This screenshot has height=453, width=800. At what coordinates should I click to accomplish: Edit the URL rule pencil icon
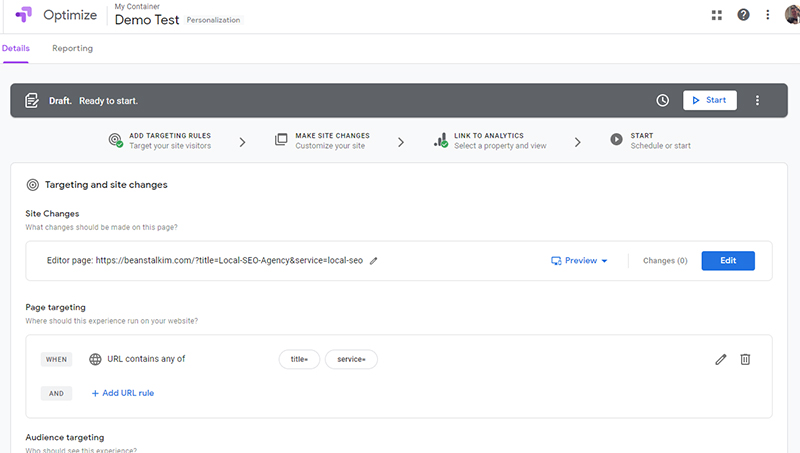pos(720,360)
